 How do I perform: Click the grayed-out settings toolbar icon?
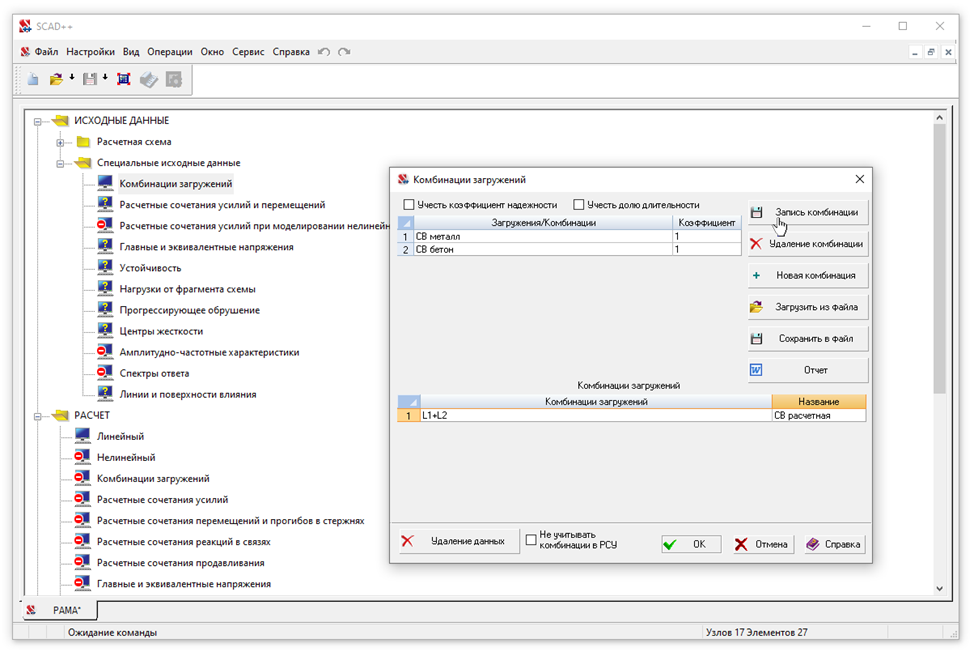[x=174, y=79]
